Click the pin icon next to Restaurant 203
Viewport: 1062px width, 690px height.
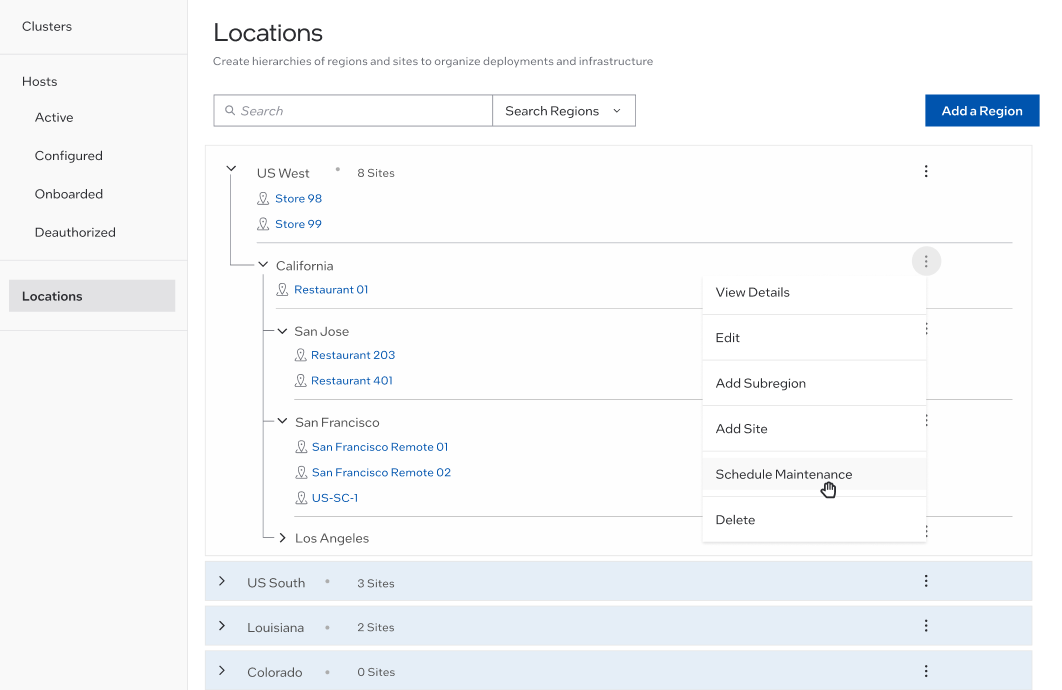coord(300,355)
